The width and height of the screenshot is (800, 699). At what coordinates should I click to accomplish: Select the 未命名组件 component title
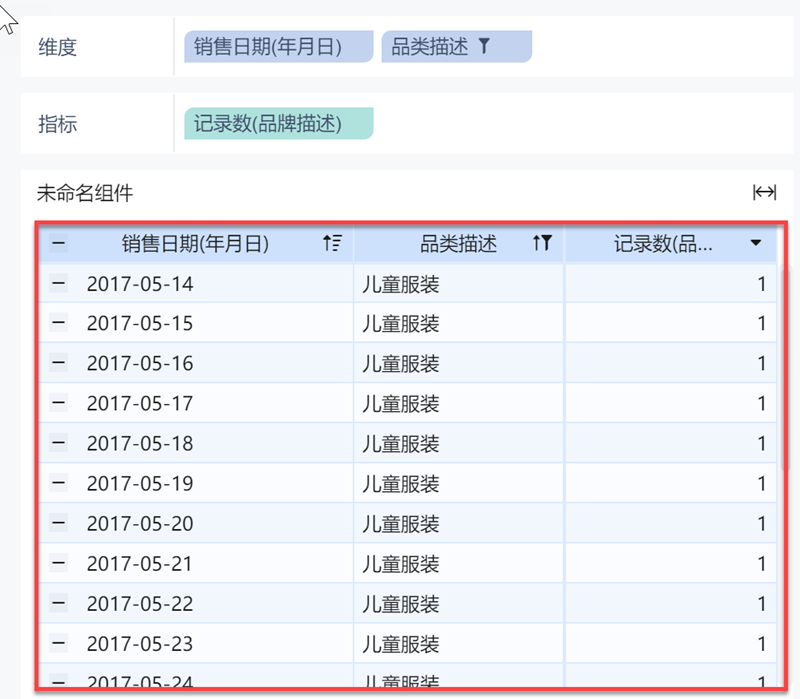click(85, 192)
